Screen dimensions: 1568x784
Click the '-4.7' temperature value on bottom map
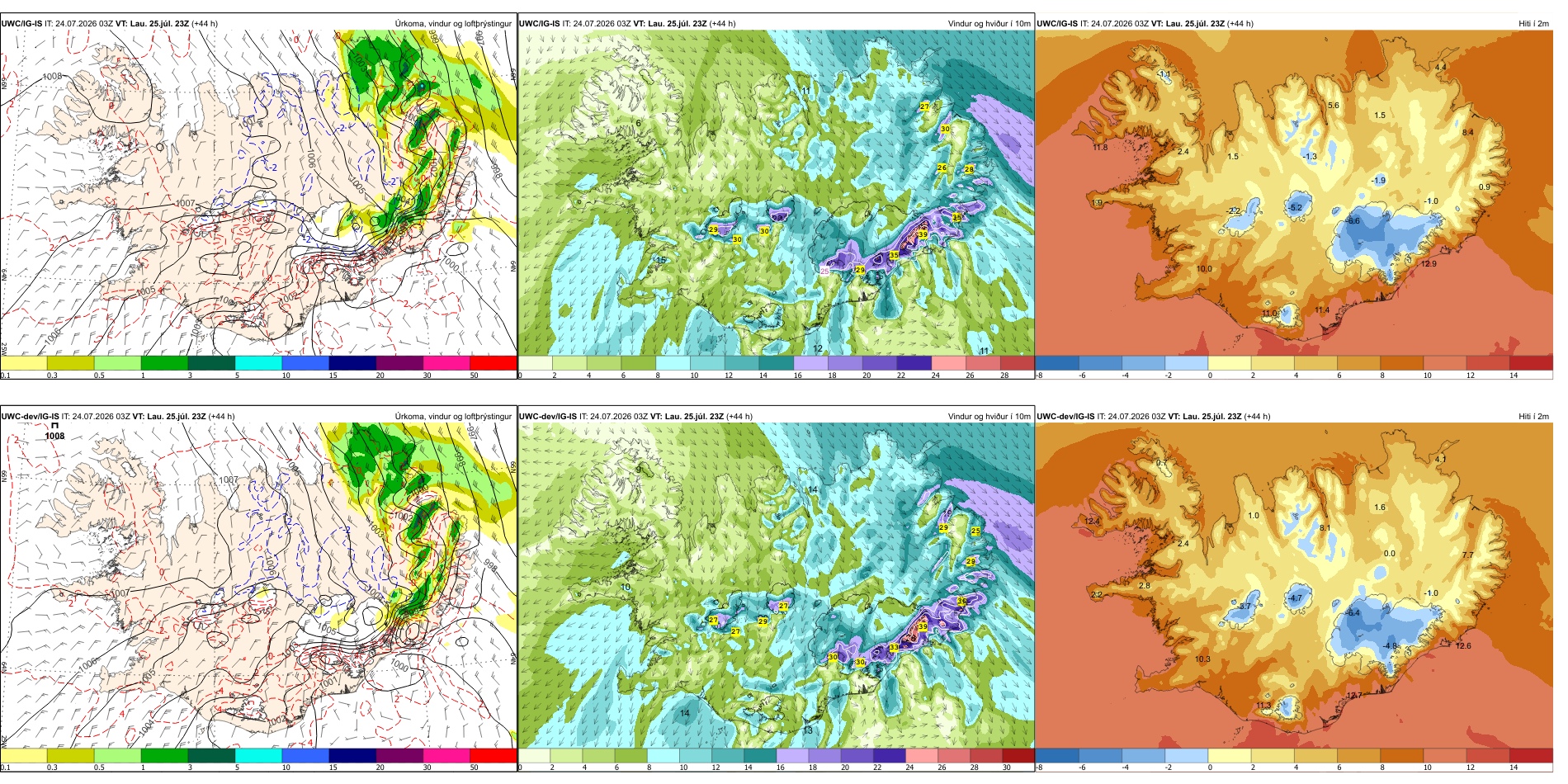pos(1296,598)
